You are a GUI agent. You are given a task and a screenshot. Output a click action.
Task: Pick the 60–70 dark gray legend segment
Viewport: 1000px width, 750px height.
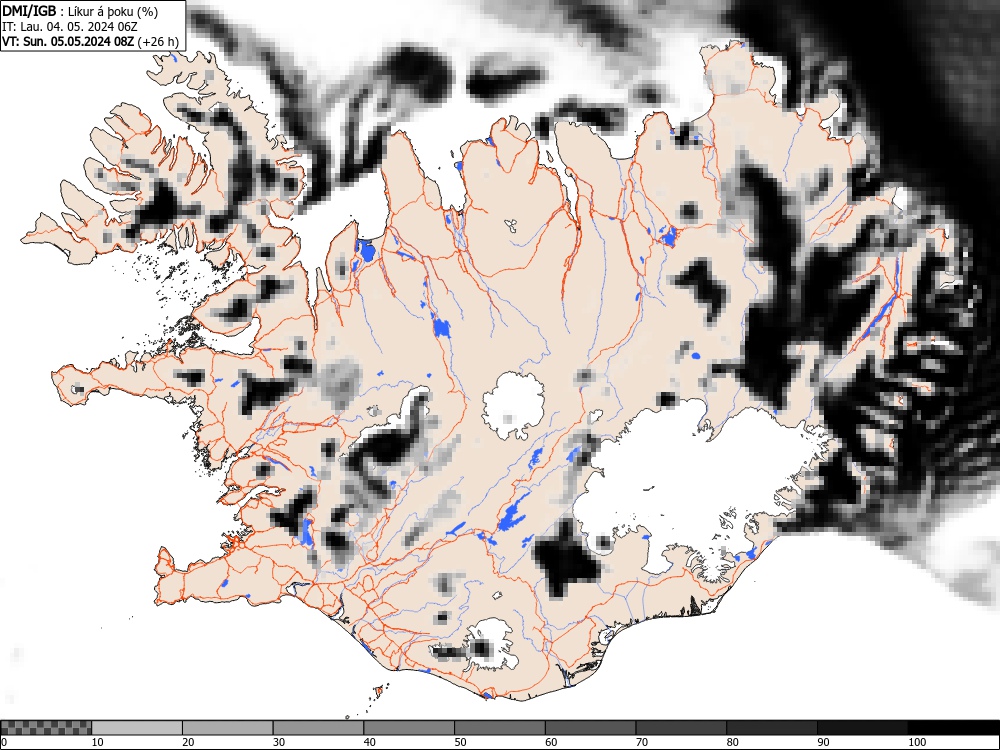(590, 728)
